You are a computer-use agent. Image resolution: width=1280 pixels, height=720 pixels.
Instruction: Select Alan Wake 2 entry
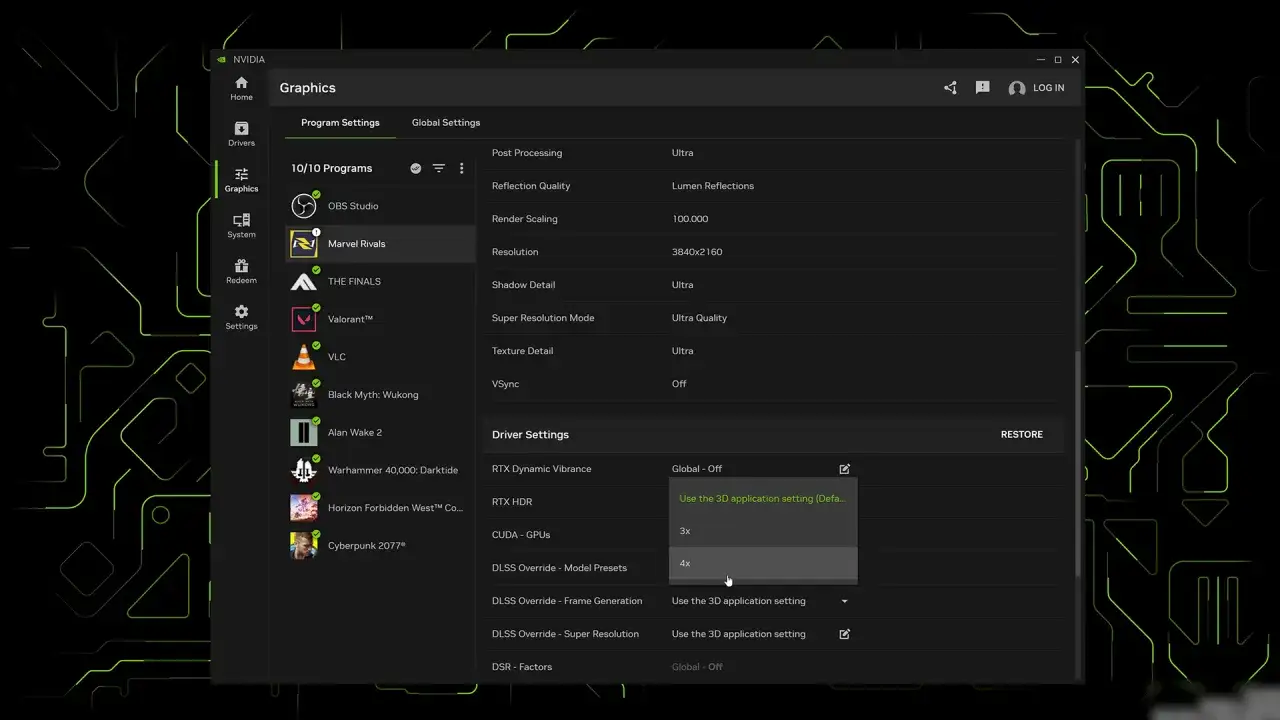[380, 433]
